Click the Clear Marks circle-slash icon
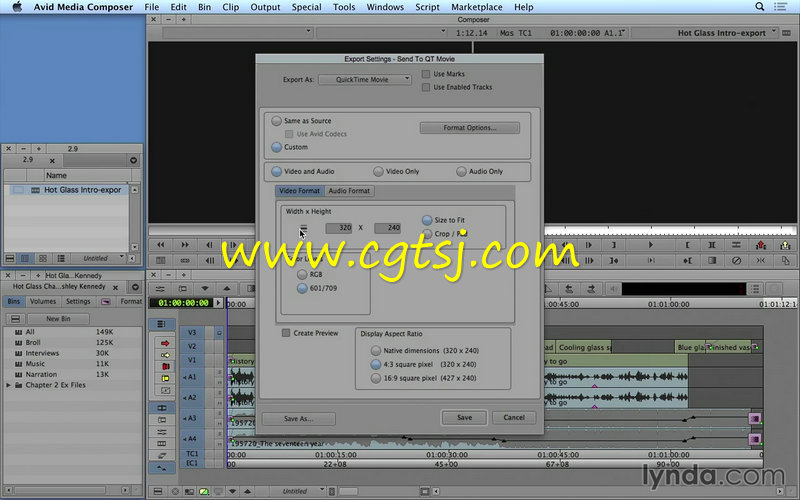Screen dimensions: 800x500 (736, 261)
